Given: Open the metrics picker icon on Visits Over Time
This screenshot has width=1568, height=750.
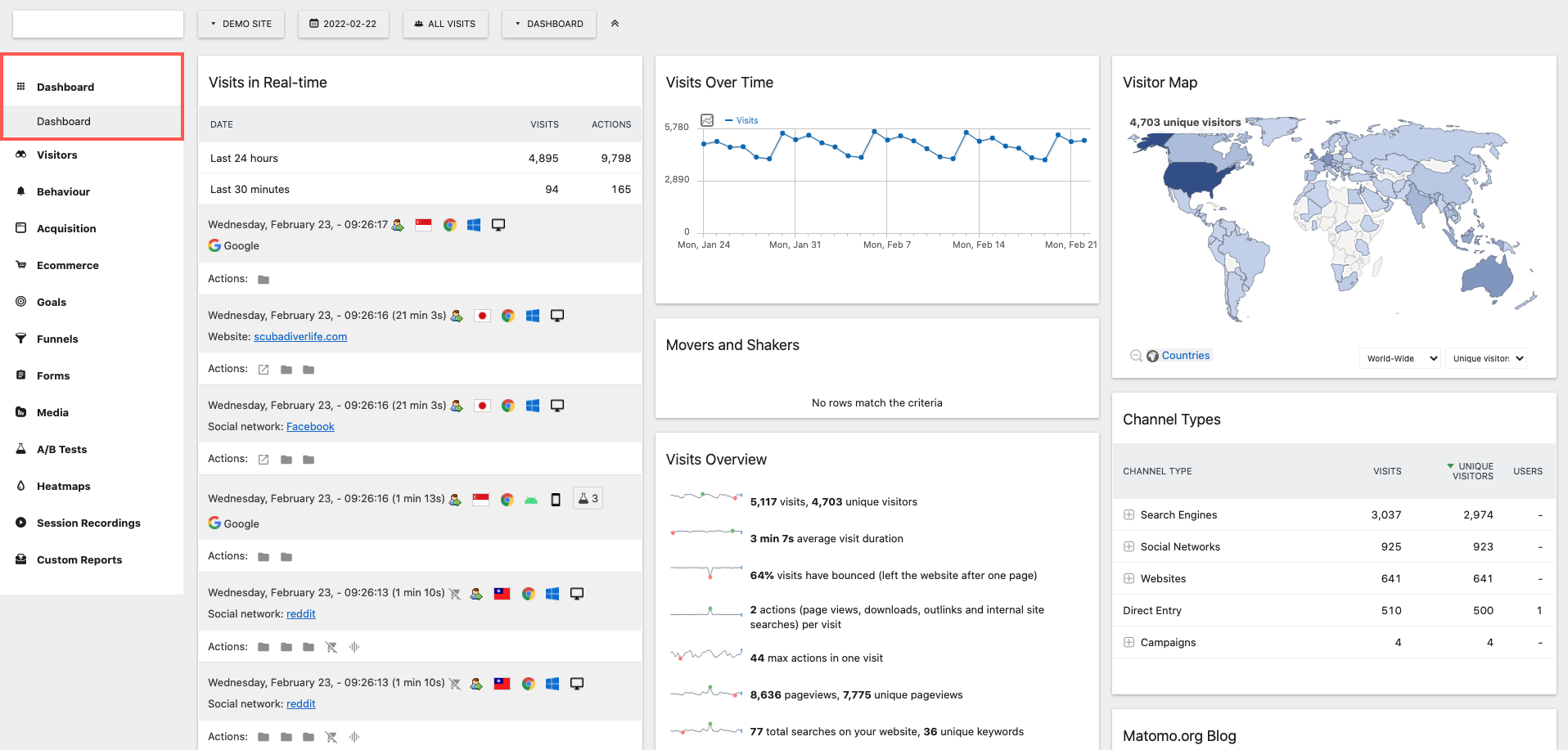Looking at the screenshot, I should pos(708,120).
